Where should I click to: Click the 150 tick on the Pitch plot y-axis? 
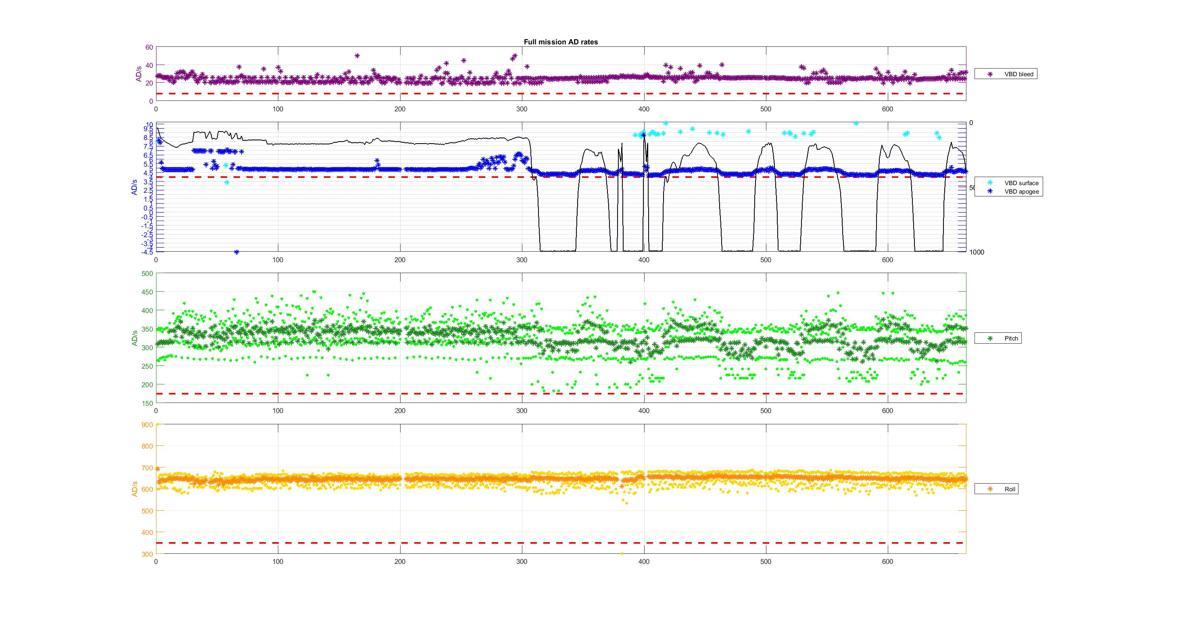[x=147, y=404]
